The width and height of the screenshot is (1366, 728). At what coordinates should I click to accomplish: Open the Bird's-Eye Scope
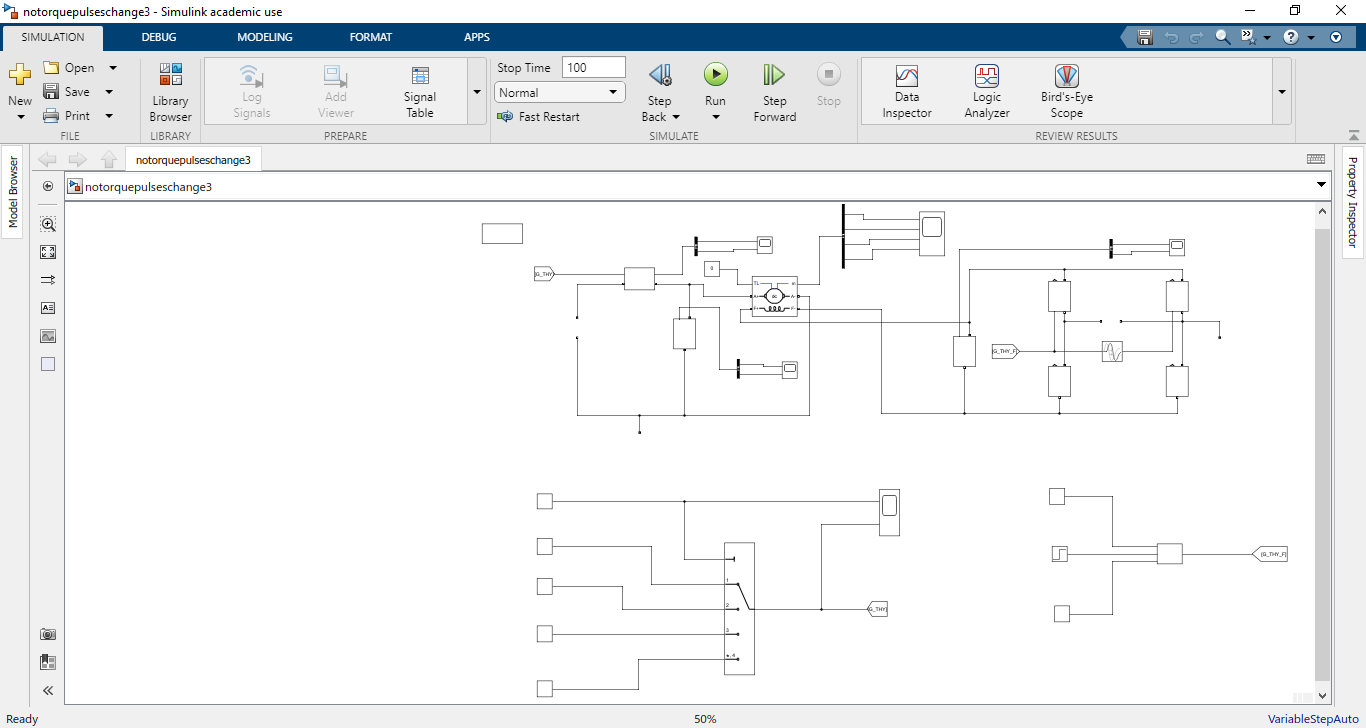pyautogui.click(x=1067, y=93)
